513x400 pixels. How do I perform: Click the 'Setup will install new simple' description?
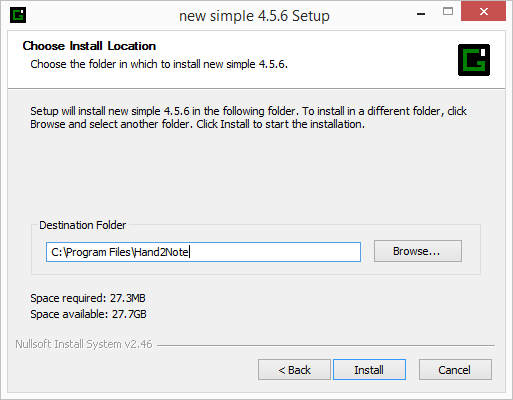[248, 117]
